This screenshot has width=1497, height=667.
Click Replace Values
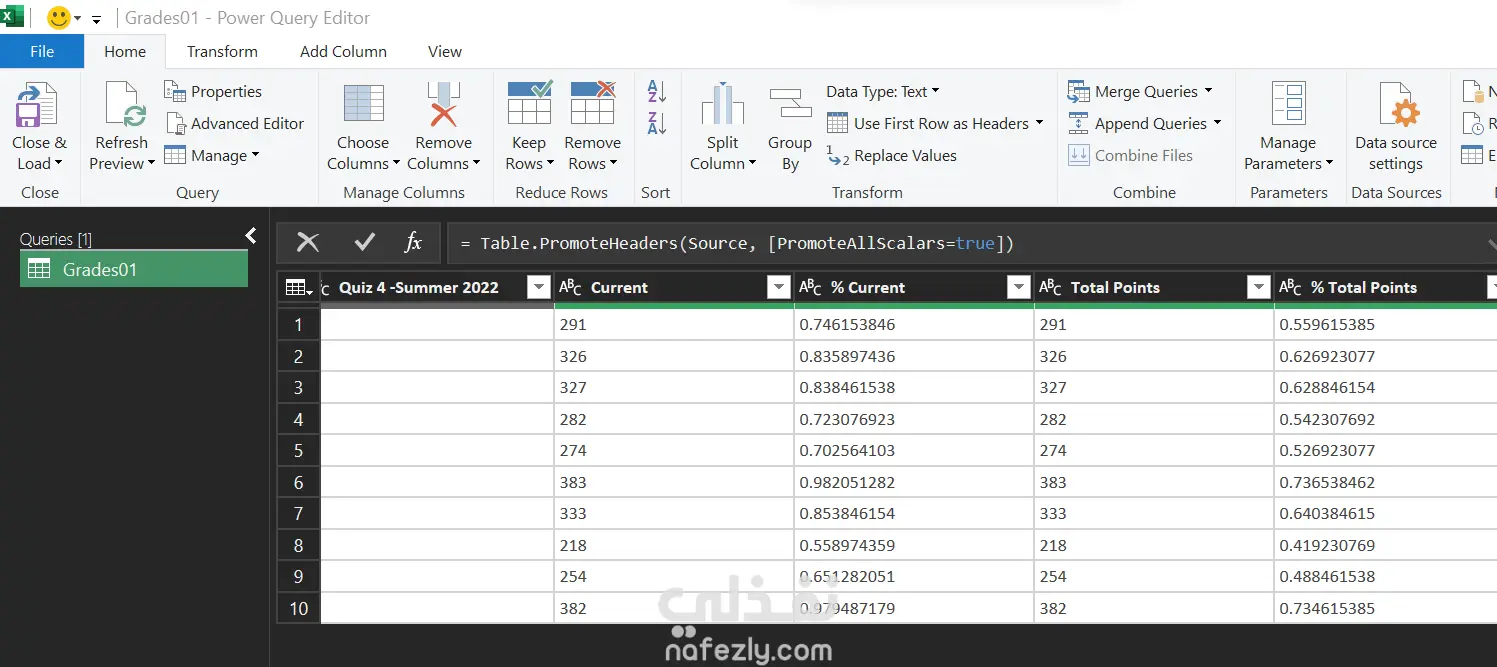[x=892, y=155]
